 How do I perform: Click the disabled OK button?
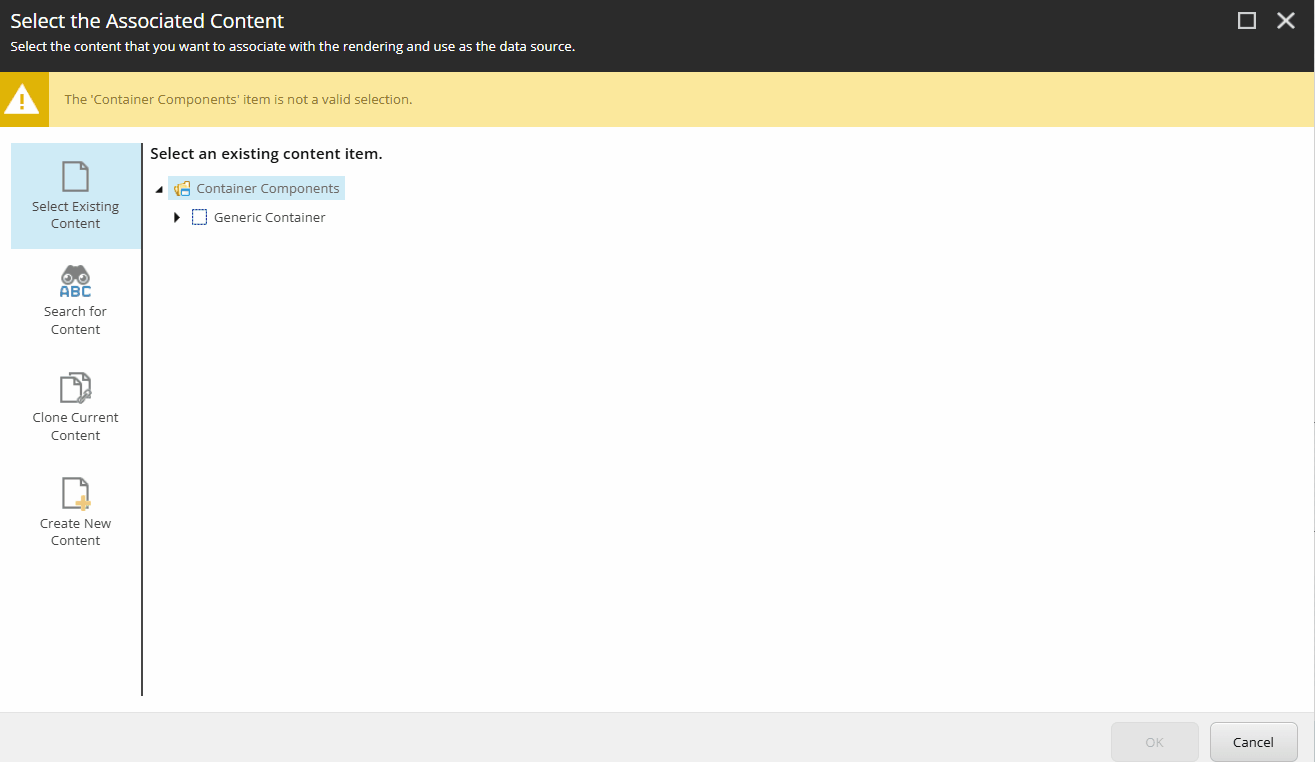click(x=1154, y=741)
